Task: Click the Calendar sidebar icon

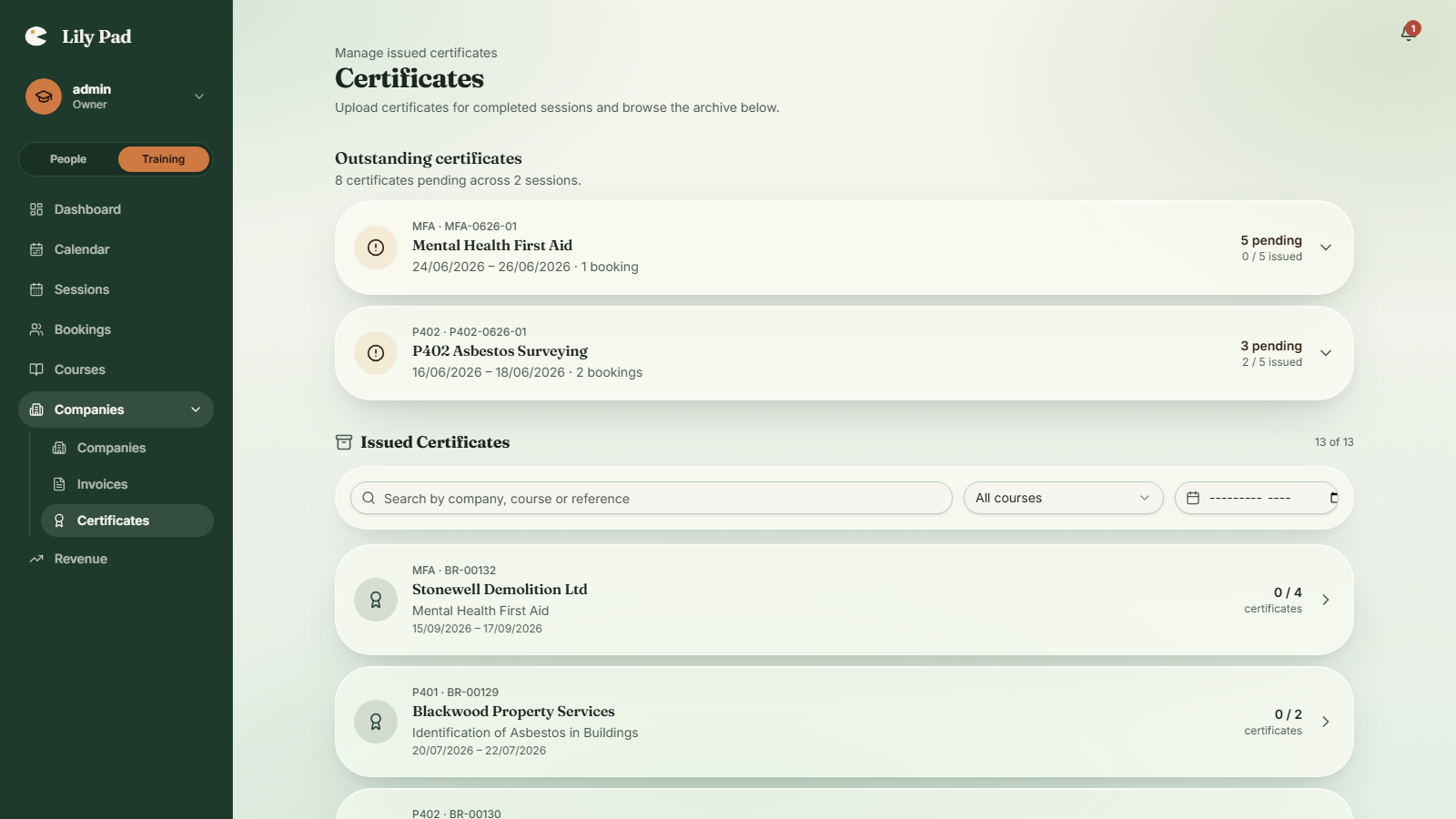Action: tap(36, 249)
